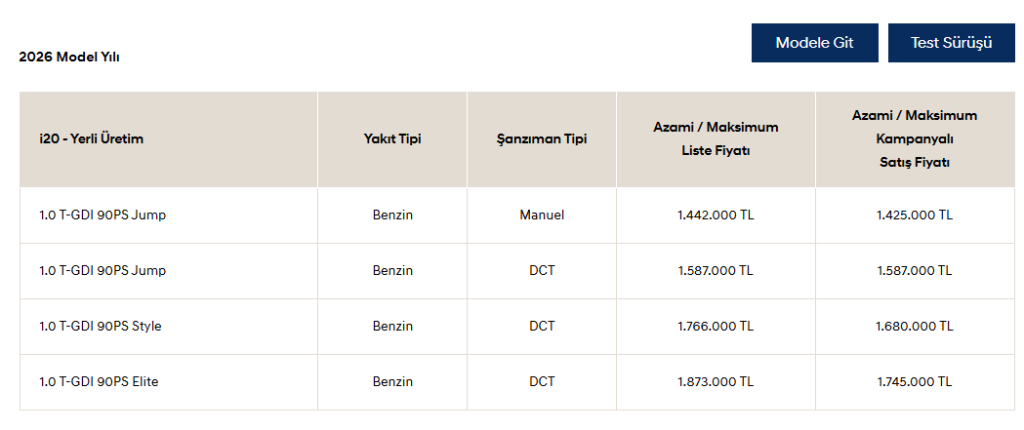
Task: Click the Jump model name in Manuel row
Action: 102,215
